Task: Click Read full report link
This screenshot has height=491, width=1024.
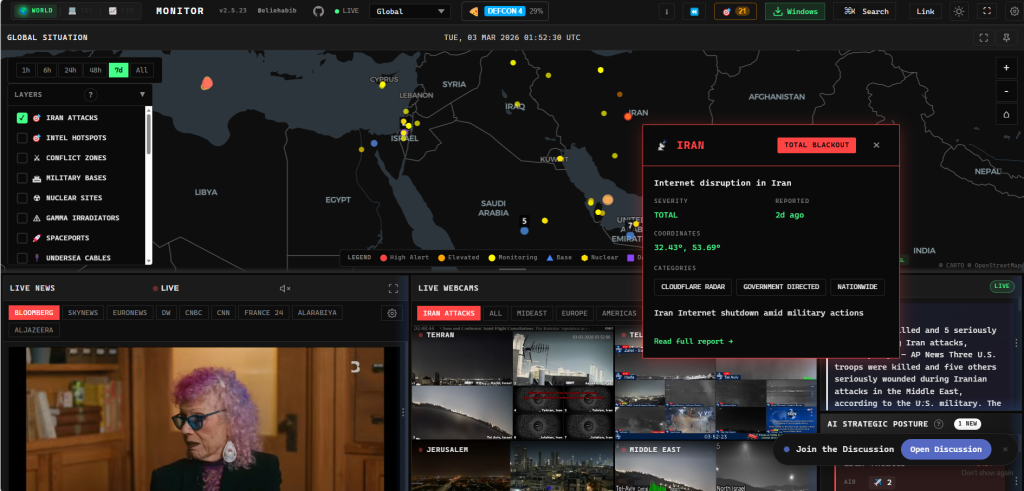Action: click(693, 341)
